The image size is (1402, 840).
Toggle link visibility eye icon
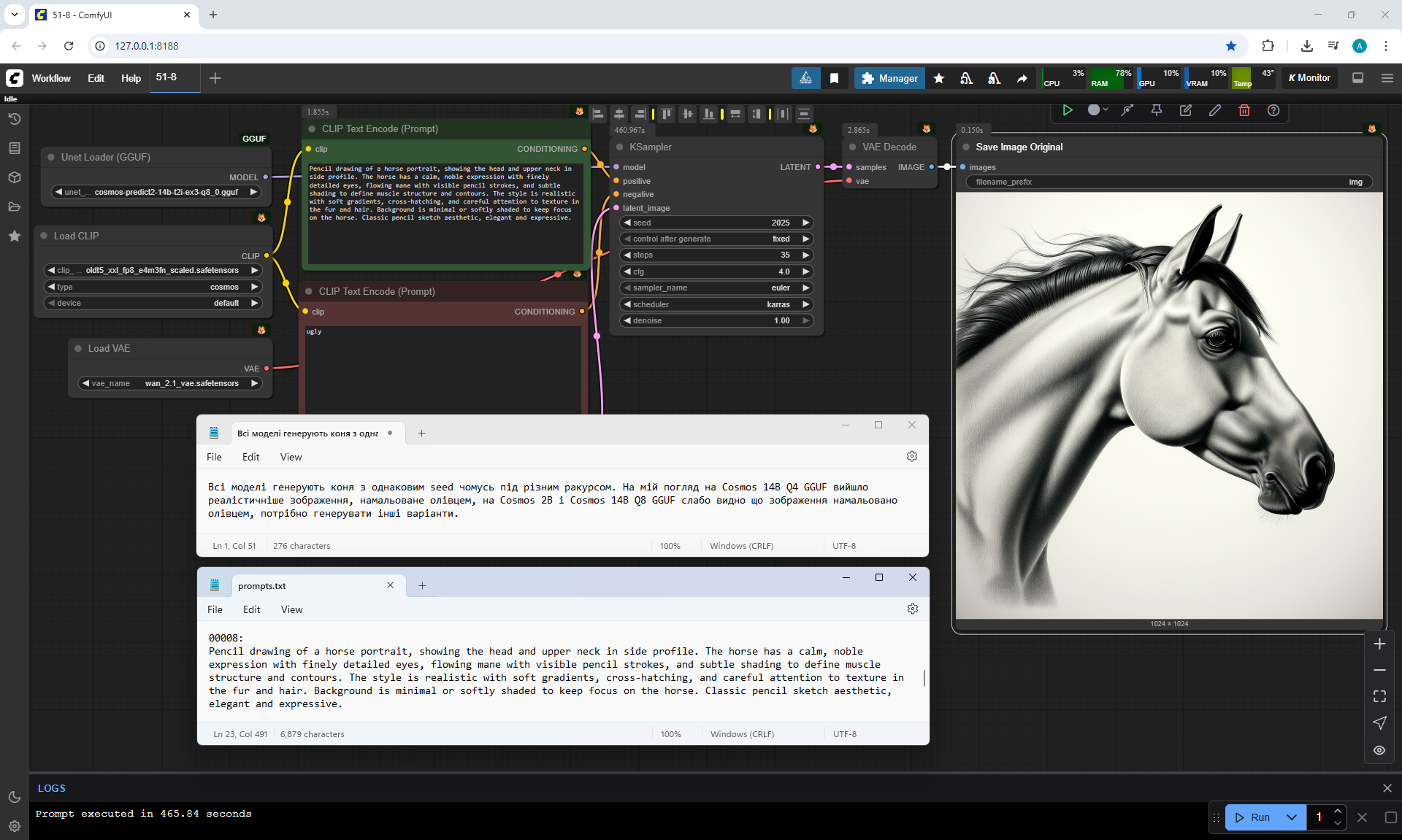tap(1379, 750)
